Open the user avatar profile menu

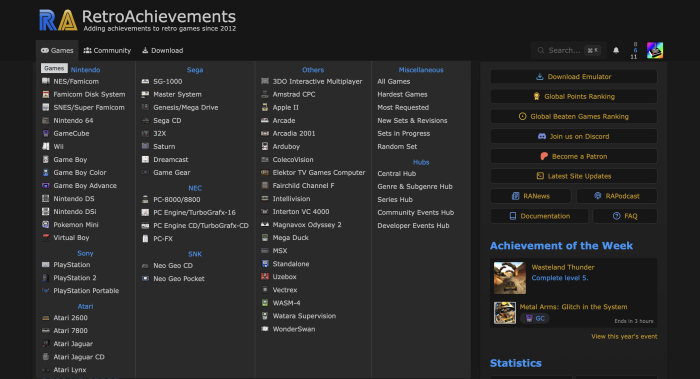[655, 50]
